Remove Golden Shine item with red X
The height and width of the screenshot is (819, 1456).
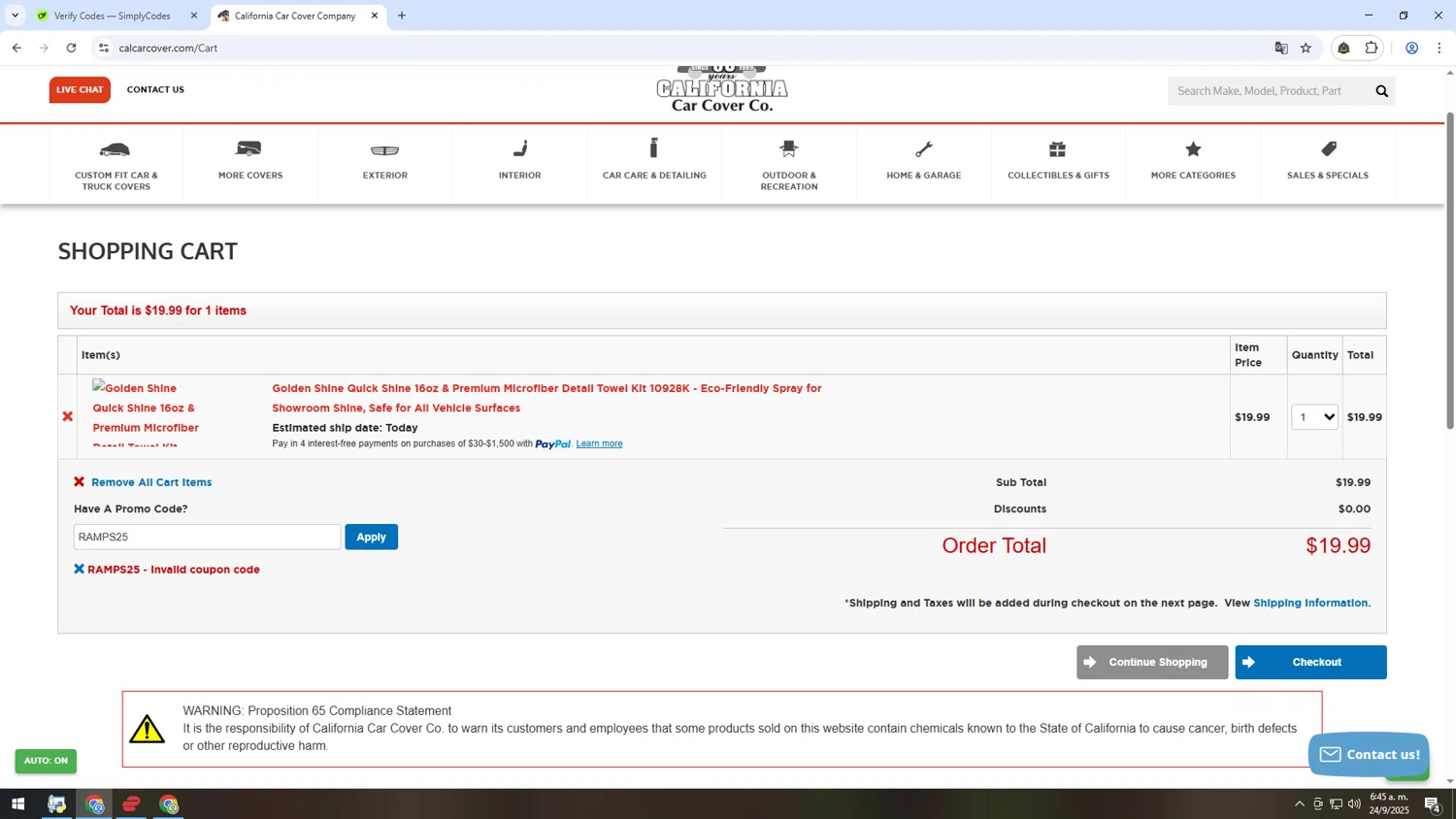pyautogui.click(x=68, y=416)
